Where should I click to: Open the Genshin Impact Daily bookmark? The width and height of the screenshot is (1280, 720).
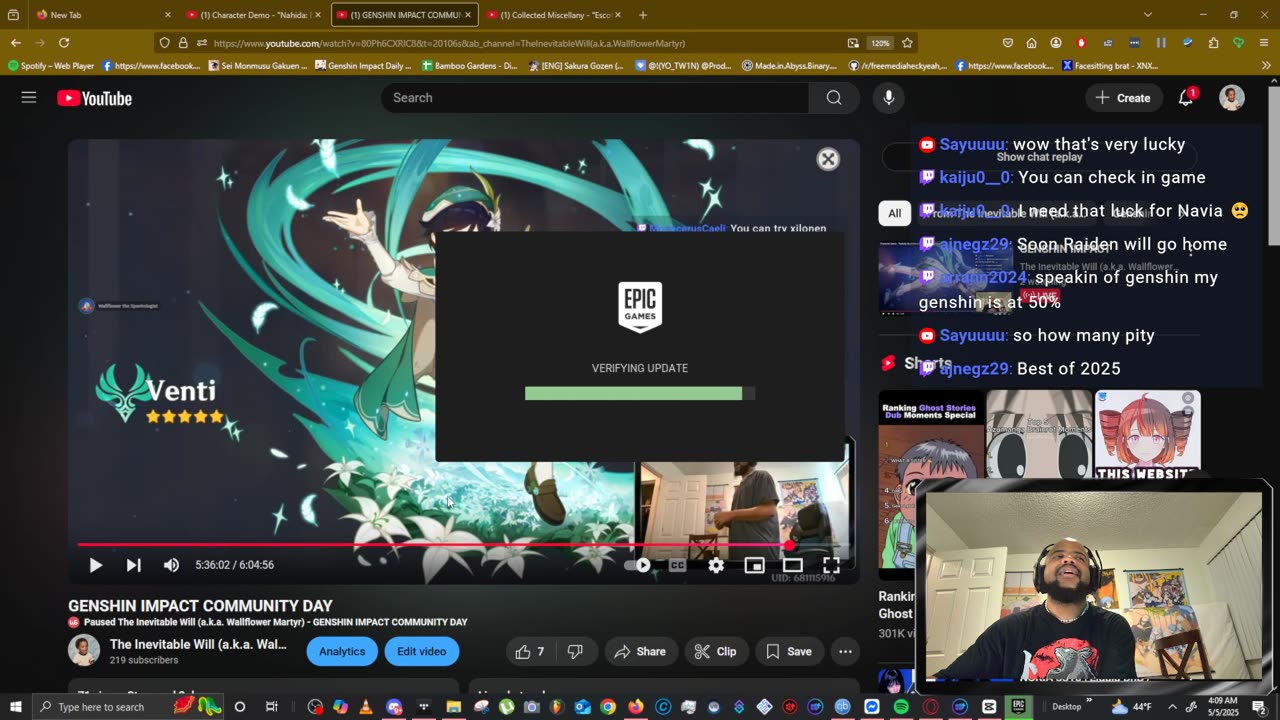tap(363, 66)
